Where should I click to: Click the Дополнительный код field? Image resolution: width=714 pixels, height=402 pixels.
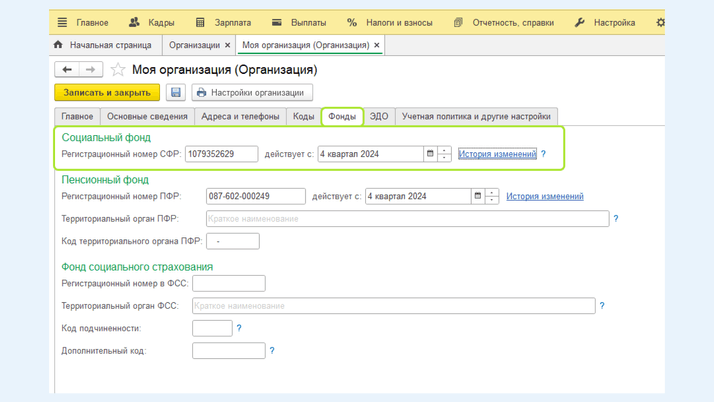click(229, 351)
